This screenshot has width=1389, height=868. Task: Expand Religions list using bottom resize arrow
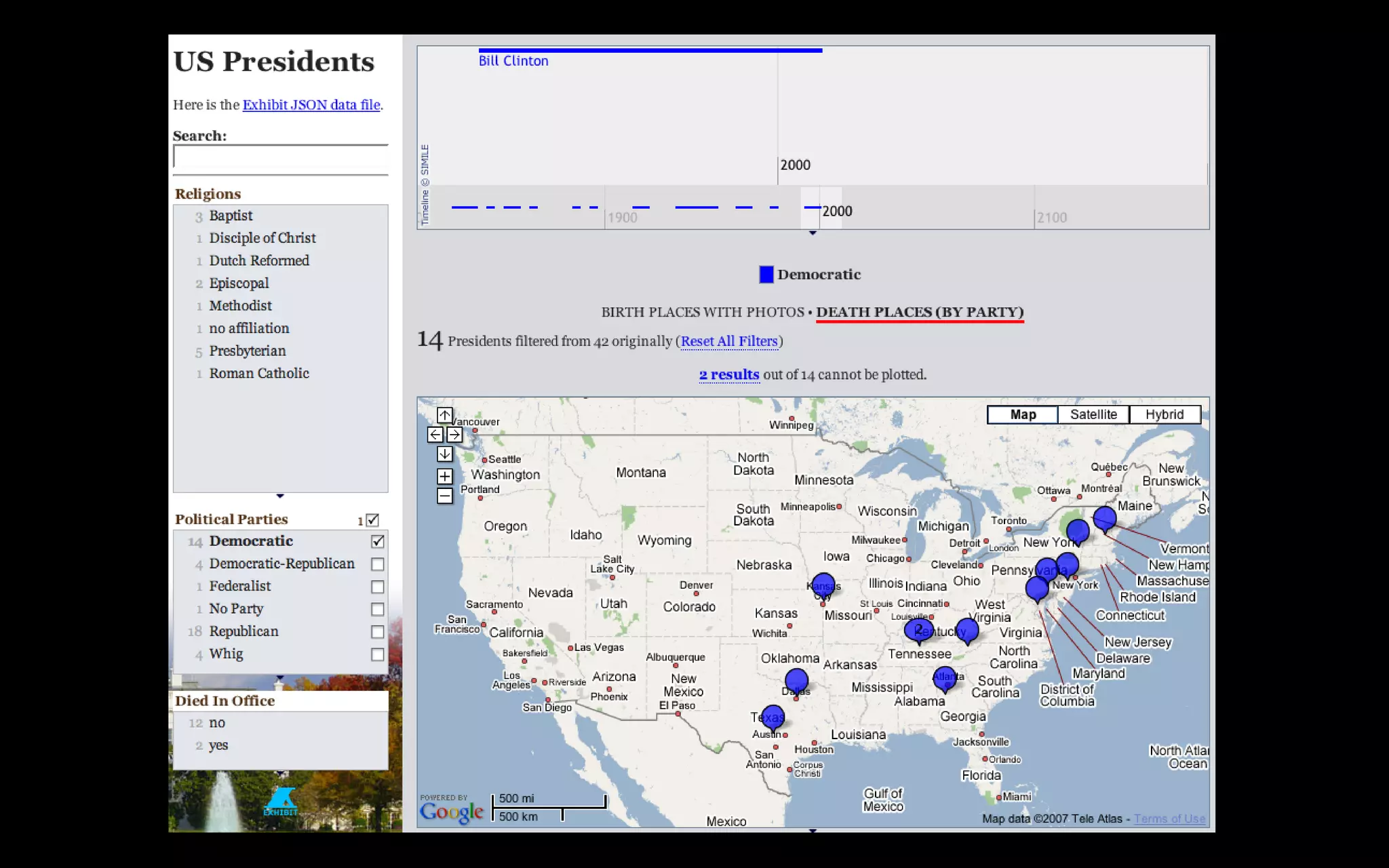pos(280,496)
